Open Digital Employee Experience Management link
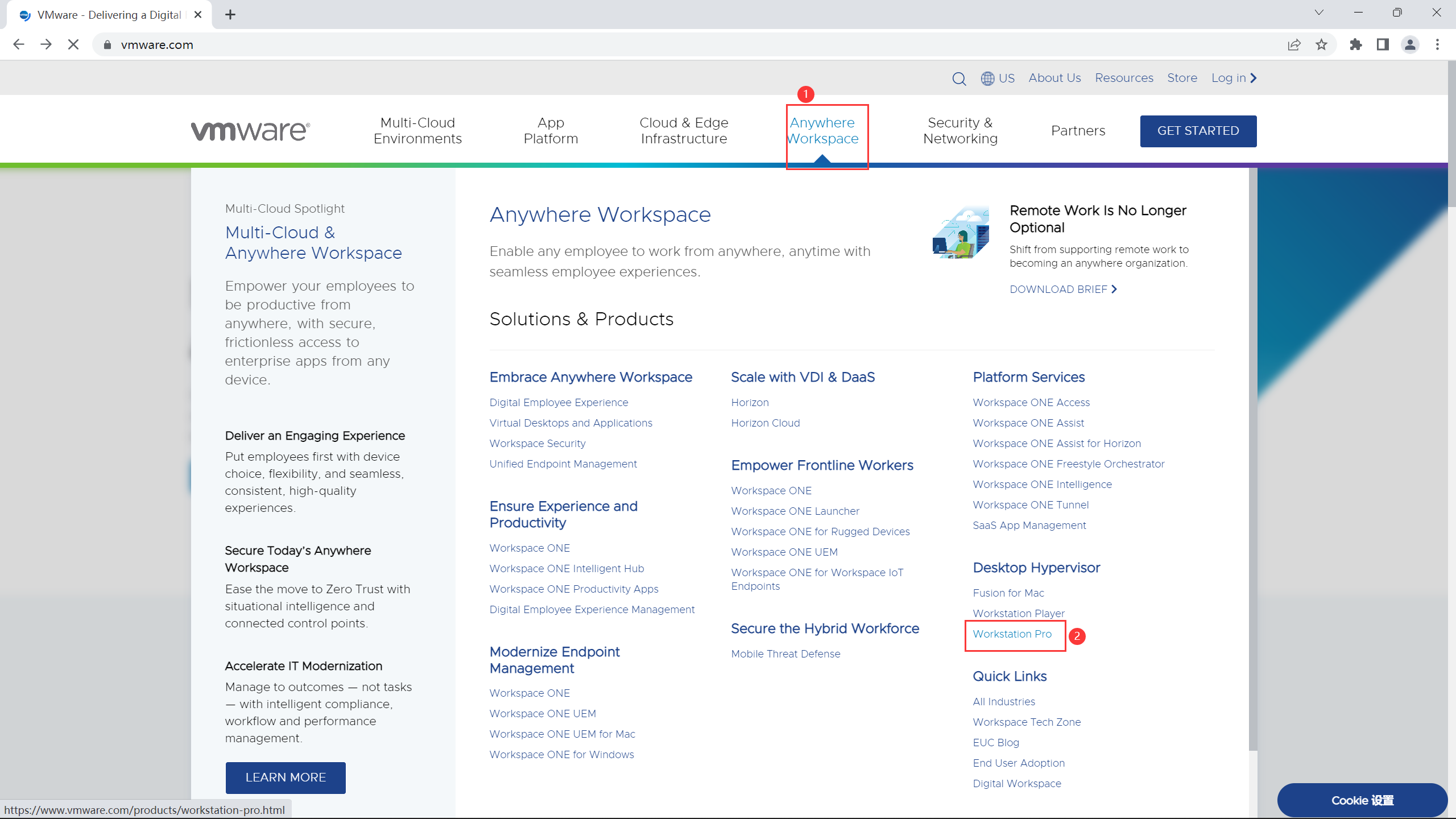 coord(592,610)
